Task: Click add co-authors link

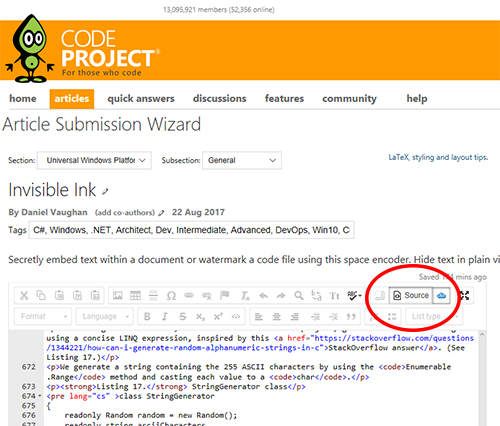Action: [x=125, y=213]
